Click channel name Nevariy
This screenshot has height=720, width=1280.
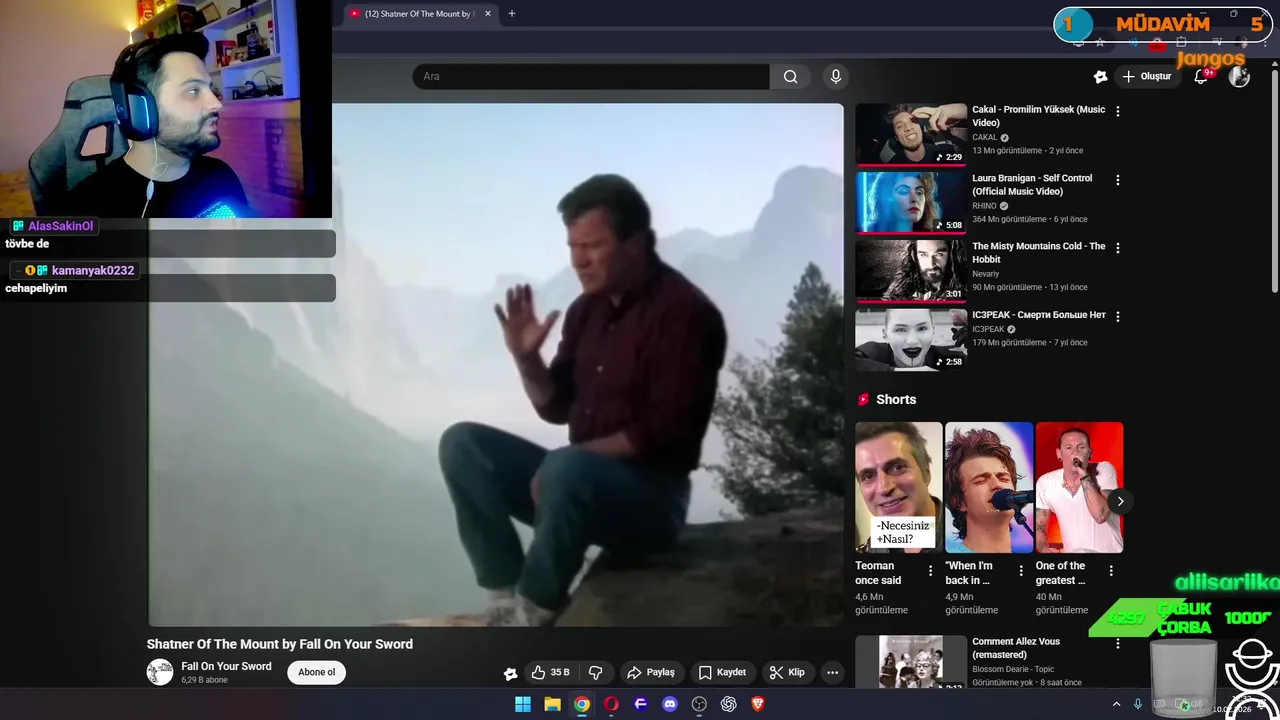coord(986,274)
